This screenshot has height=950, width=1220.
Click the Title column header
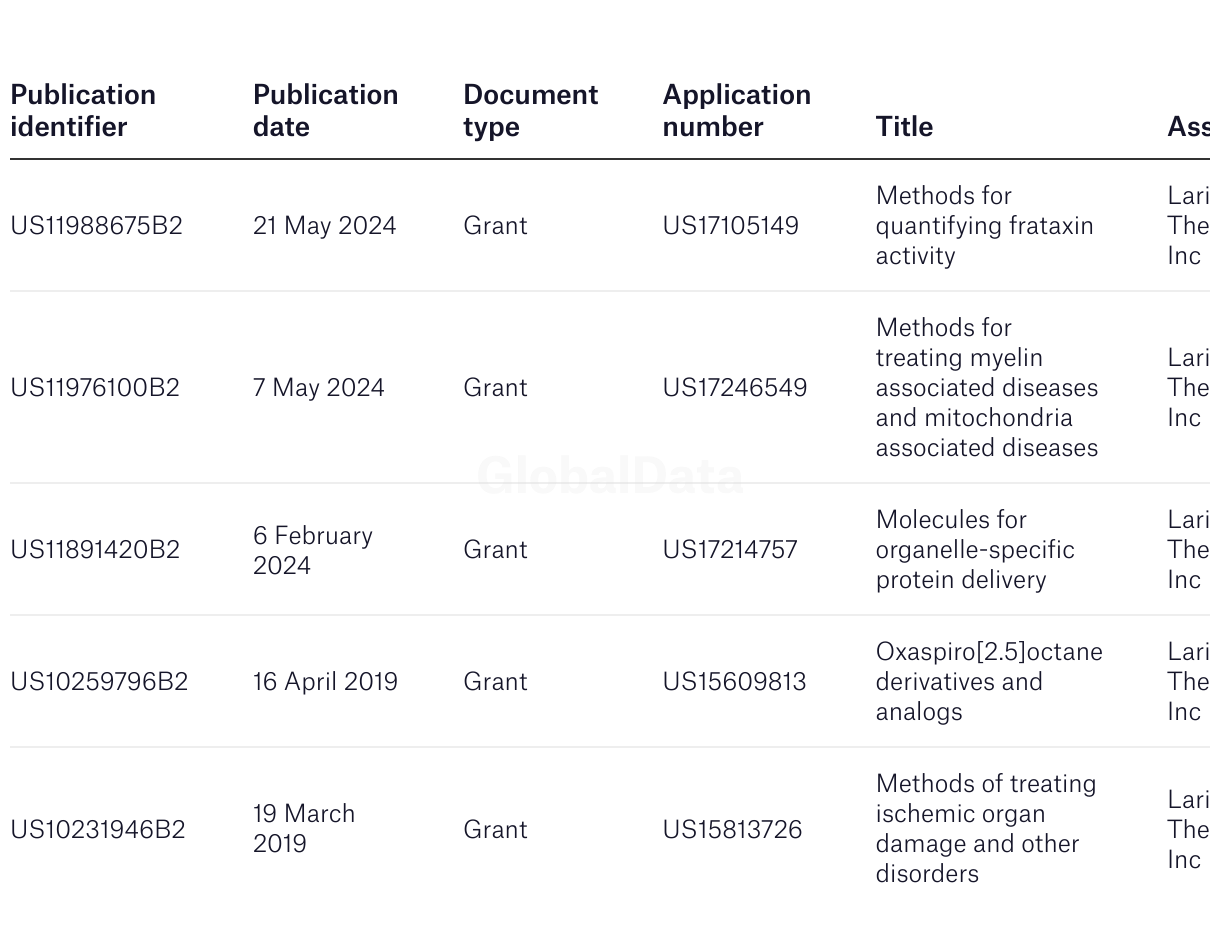coord(904,127)
